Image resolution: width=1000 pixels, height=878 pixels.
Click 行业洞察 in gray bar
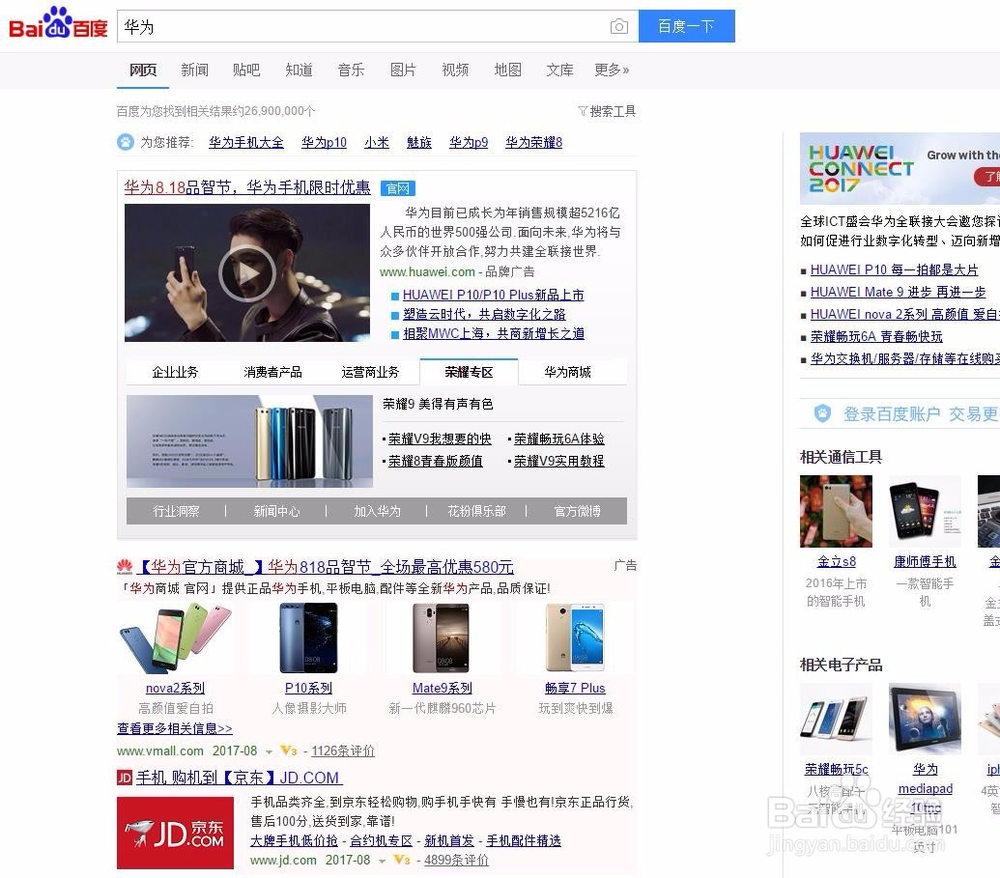[x=176, y=511]
